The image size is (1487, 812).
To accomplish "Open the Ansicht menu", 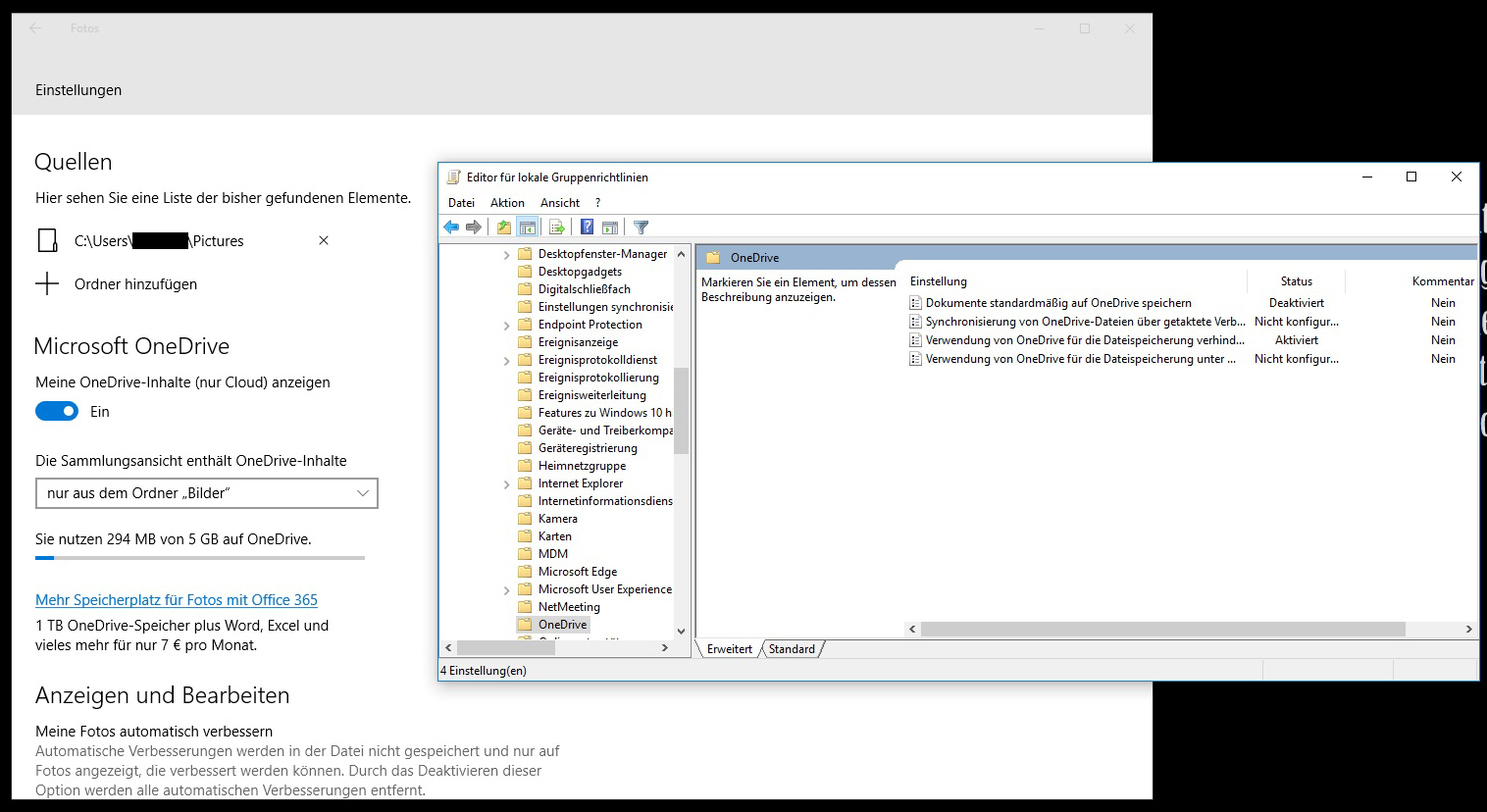I will (560, 203).
